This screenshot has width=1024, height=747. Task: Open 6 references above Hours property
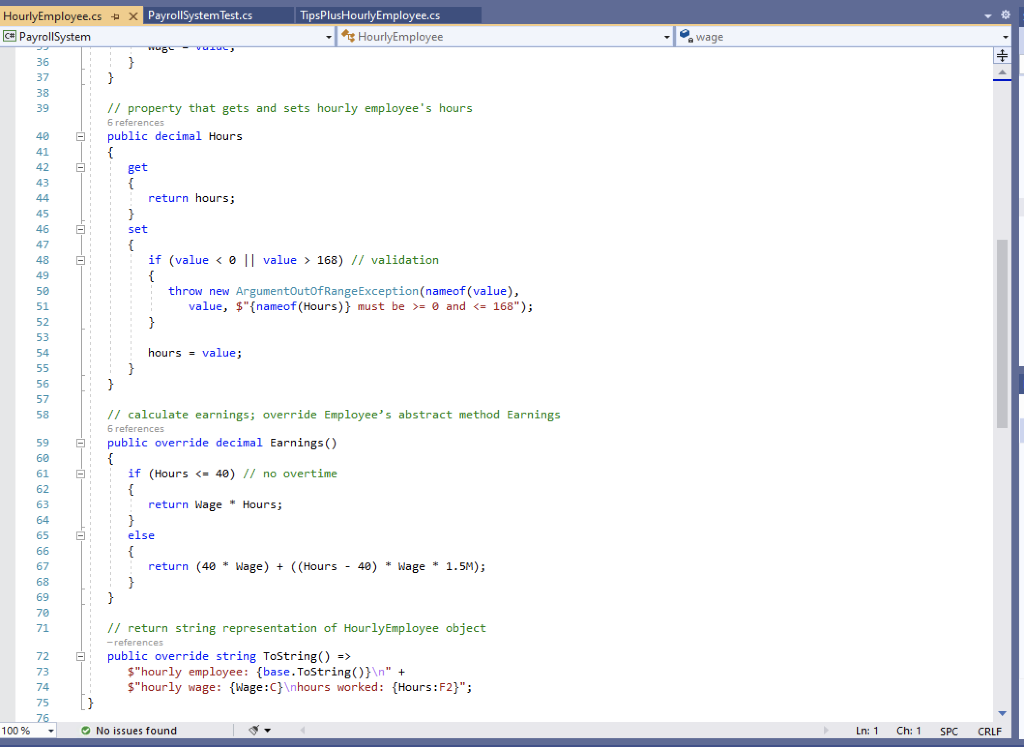136,123
